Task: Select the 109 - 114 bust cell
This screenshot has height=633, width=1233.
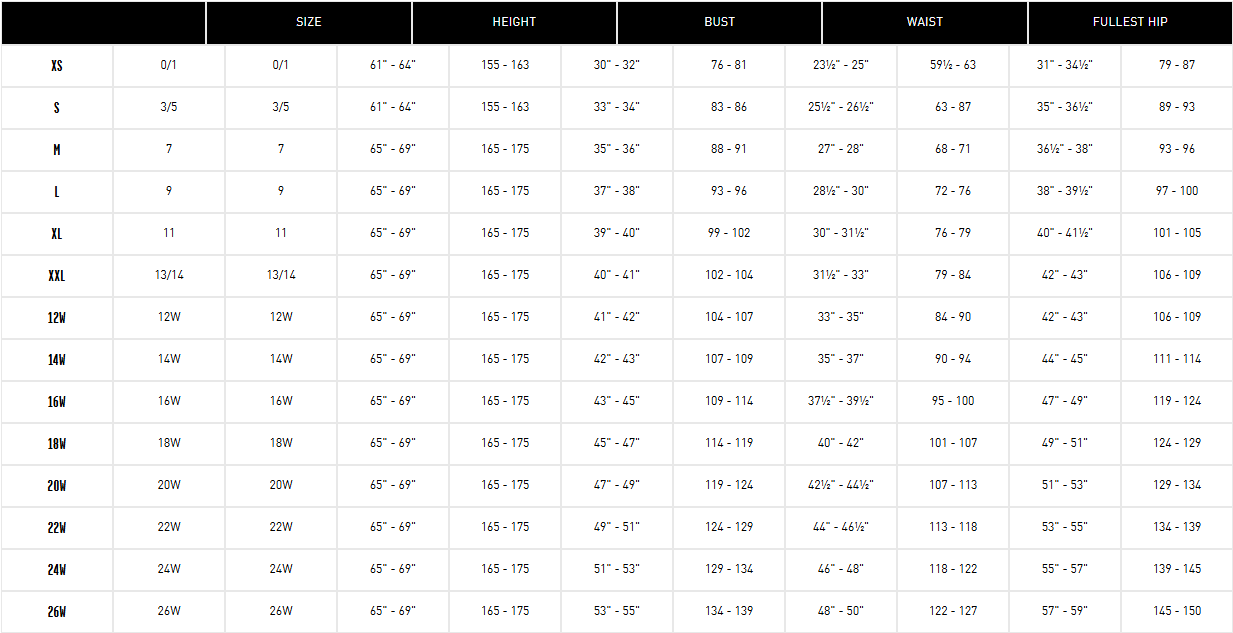Action: (729, 401)
